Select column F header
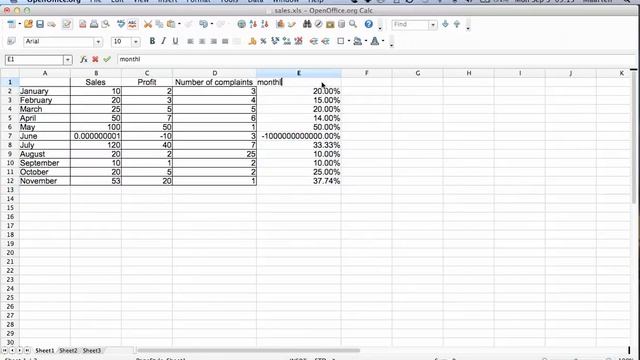The image size is (640, 360). click(x=367, y=73)
